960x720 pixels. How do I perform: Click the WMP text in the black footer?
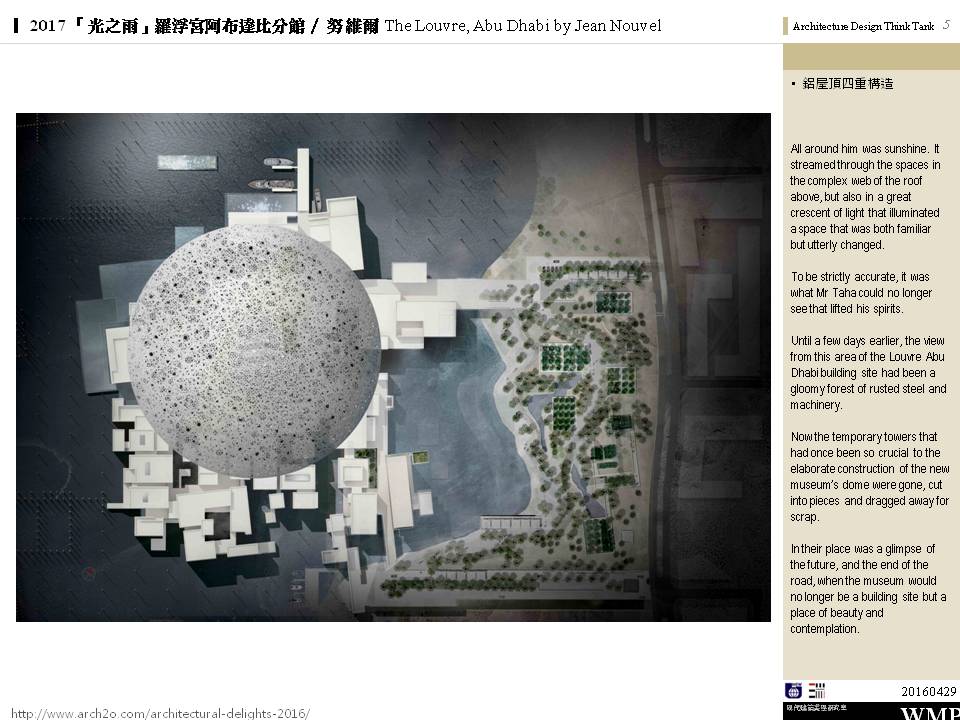pyautogui.click(x=930, y=712)
